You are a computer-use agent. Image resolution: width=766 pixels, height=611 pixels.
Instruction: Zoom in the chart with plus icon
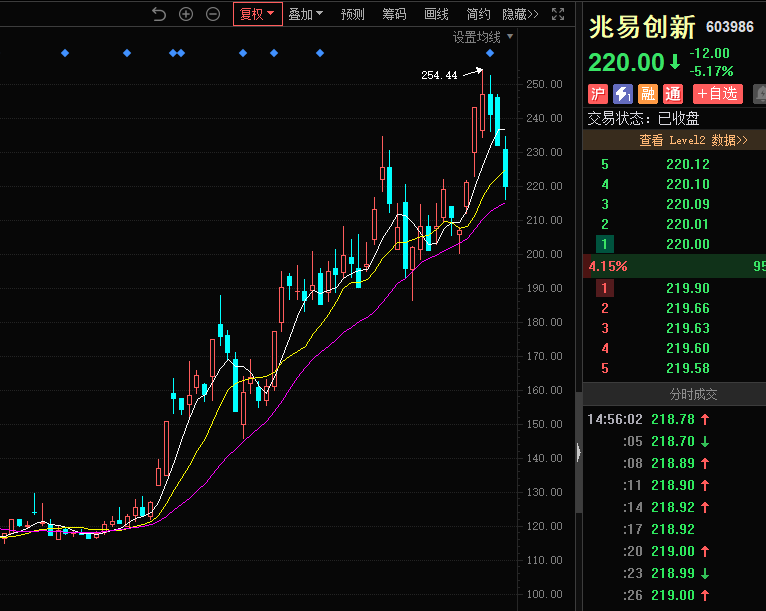click(186, 14)
